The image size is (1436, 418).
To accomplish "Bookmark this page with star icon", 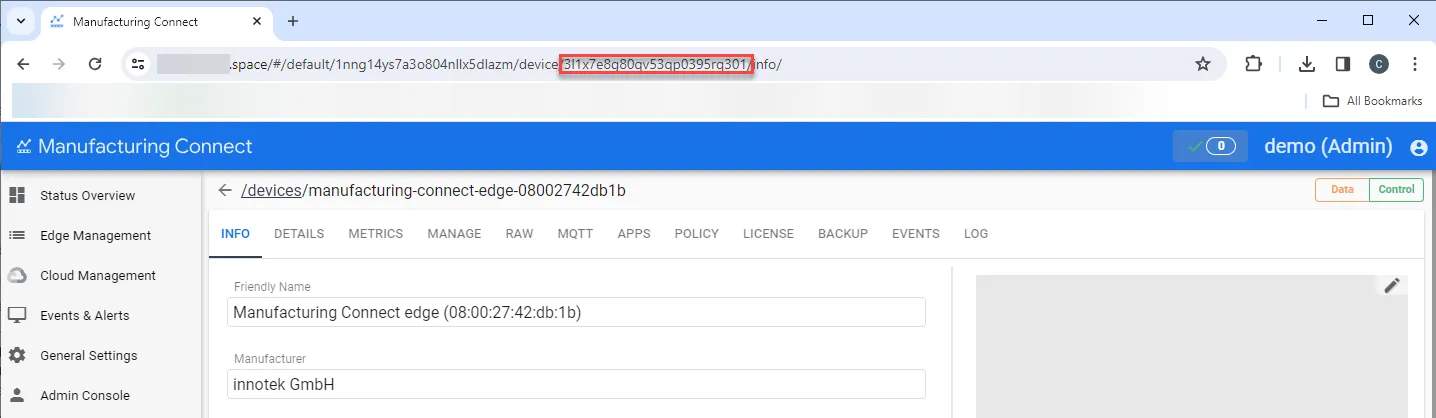I will click(1203, 64).
